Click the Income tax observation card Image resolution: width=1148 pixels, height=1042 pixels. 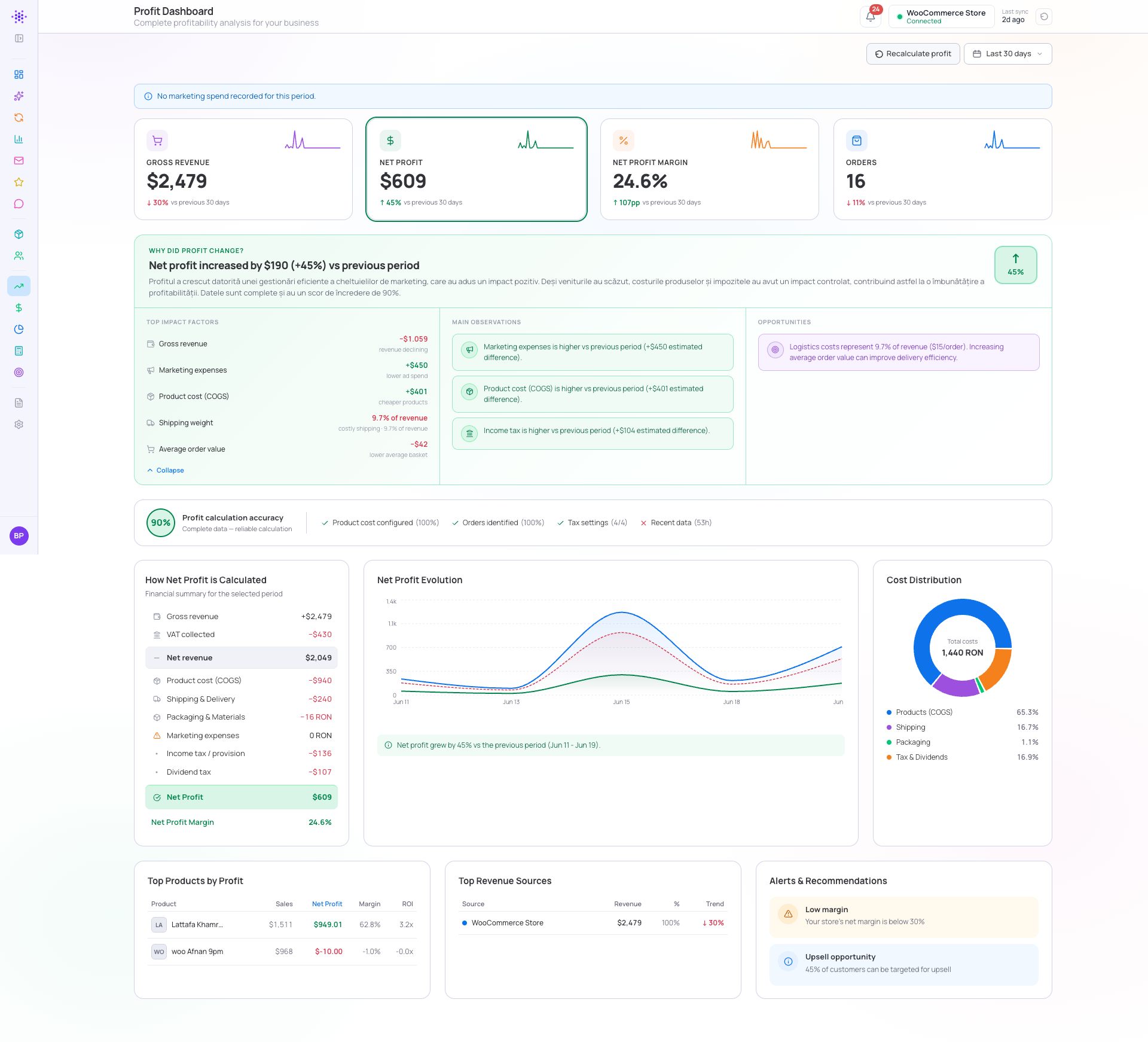pyautogui.click(x=593, y=434)
